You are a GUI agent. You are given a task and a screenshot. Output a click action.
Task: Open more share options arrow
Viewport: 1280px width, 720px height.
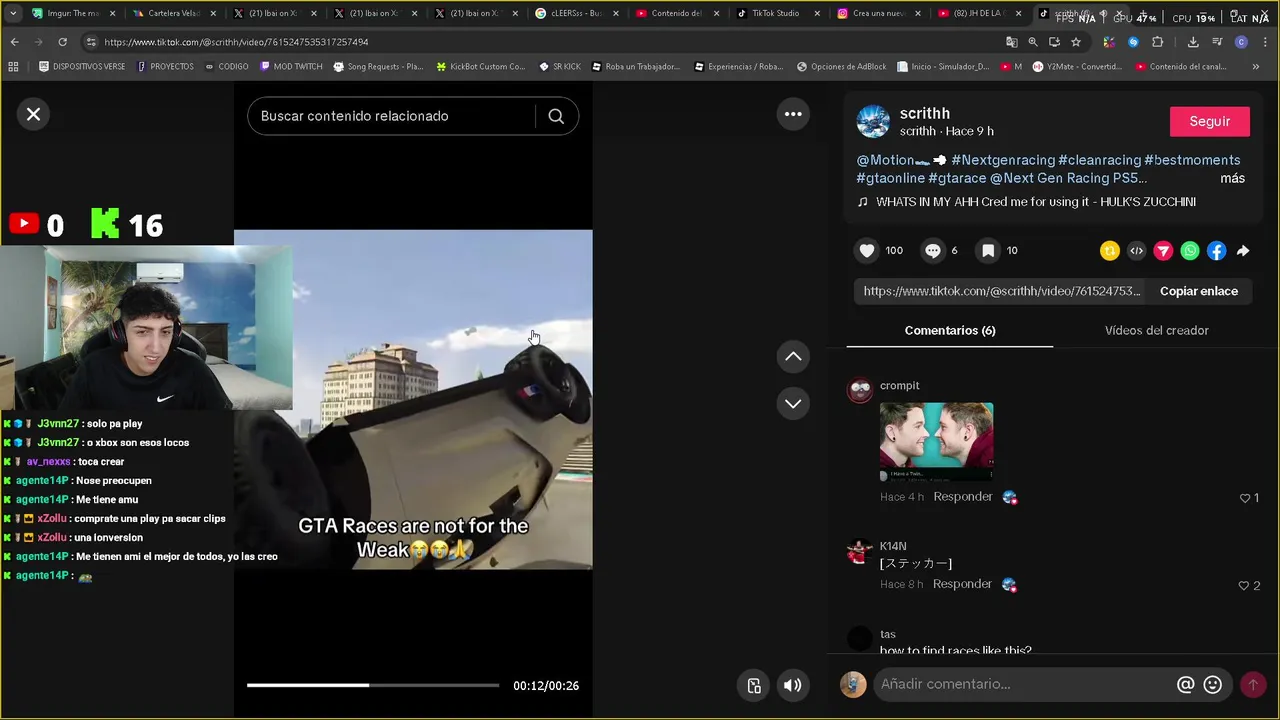[1243, 251]
